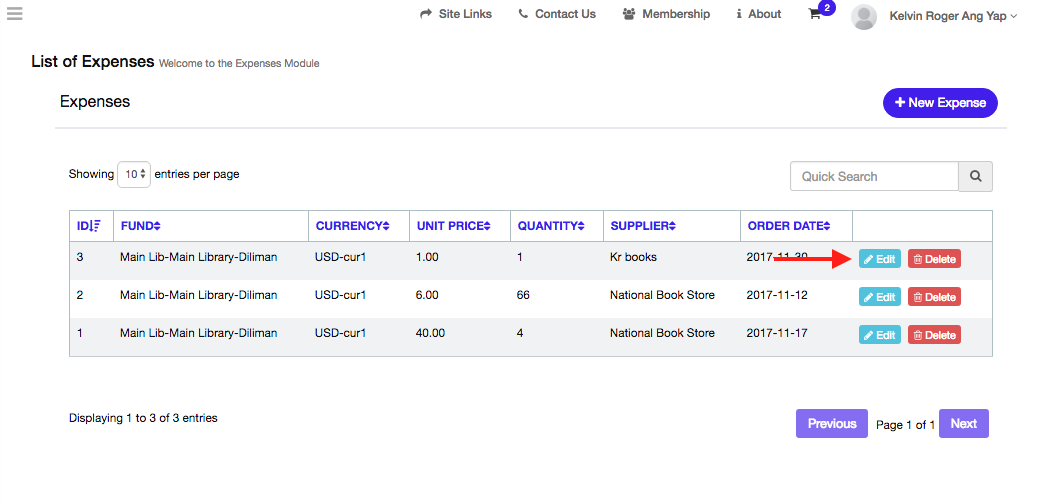Delete expense dated 2017-11-17

934,335
